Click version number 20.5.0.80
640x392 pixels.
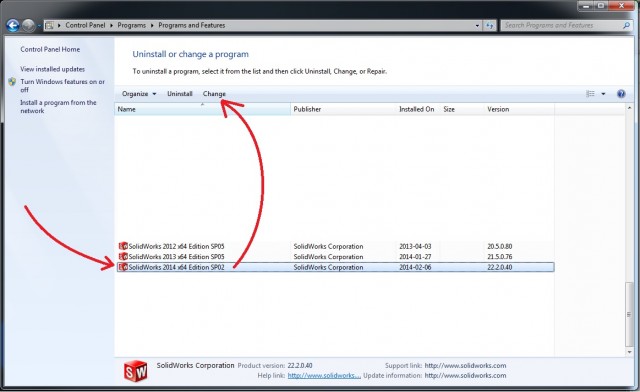pos(500,246)
